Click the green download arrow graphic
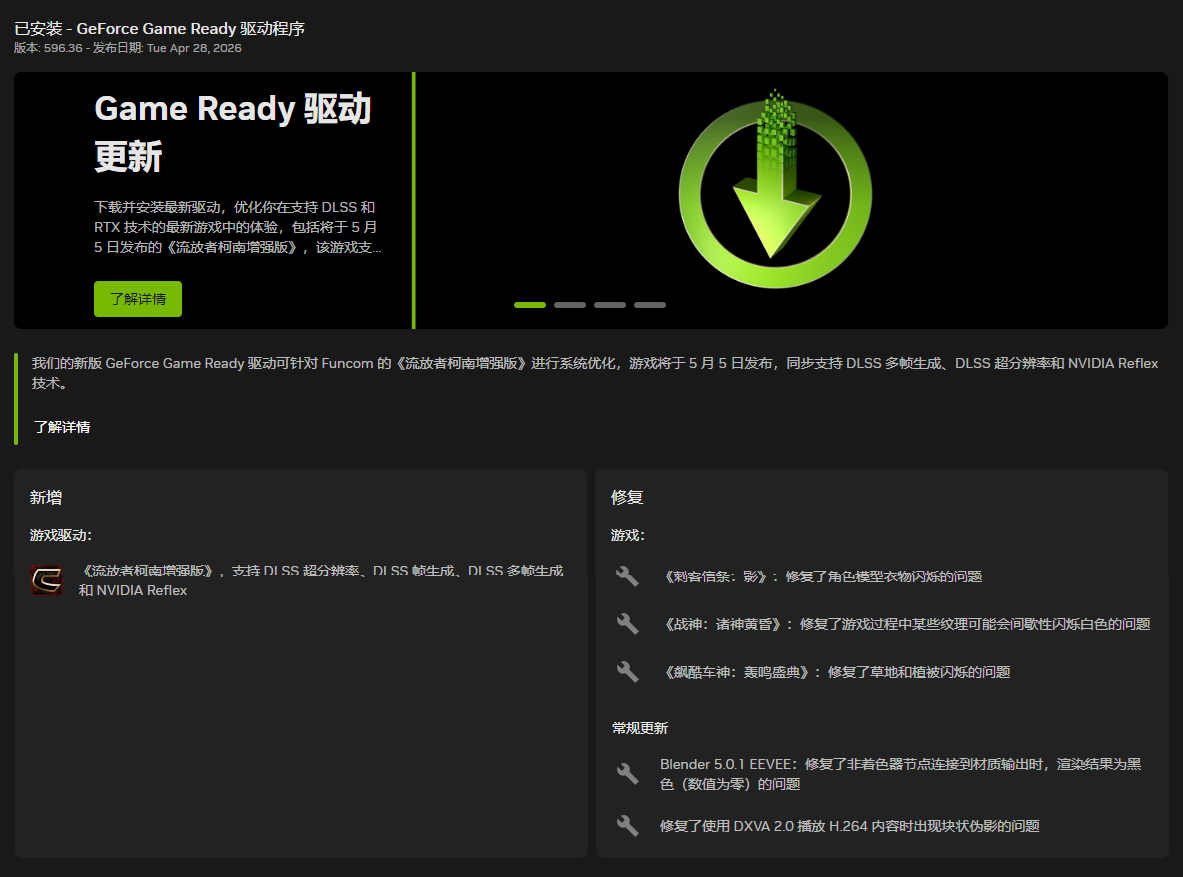Screen dimensions: 1183x877 pyautogui.click(x=775, y=189)
